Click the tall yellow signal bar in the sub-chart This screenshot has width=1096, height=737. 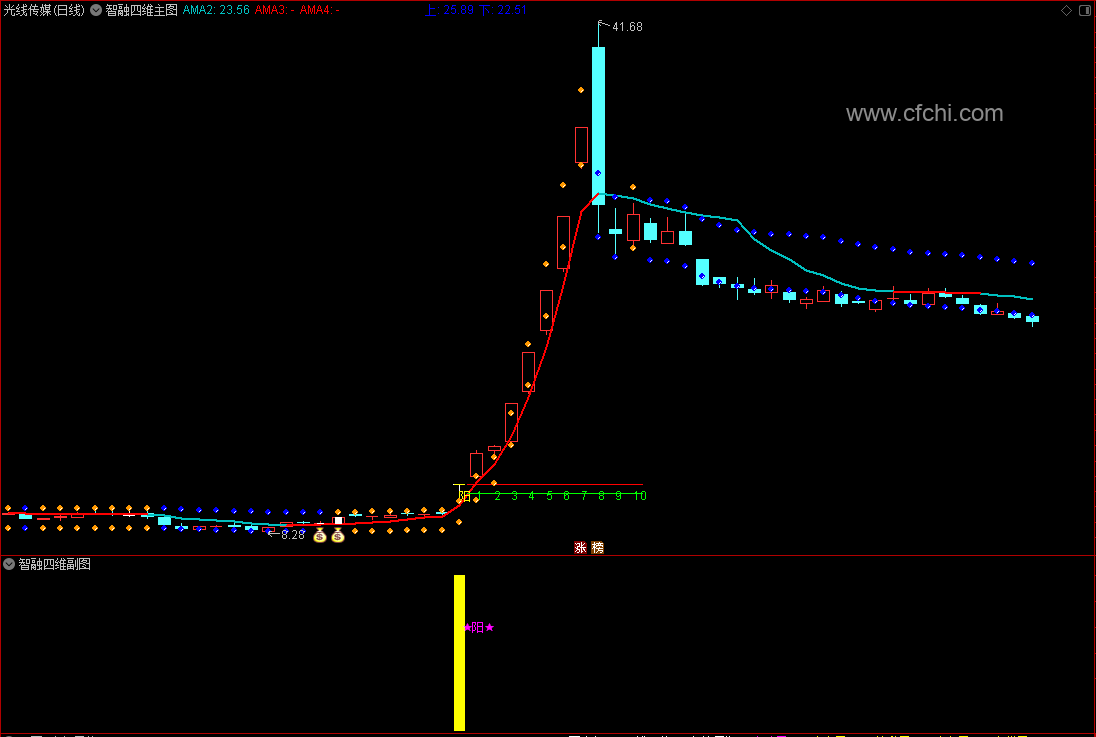[x=459, y=652]
